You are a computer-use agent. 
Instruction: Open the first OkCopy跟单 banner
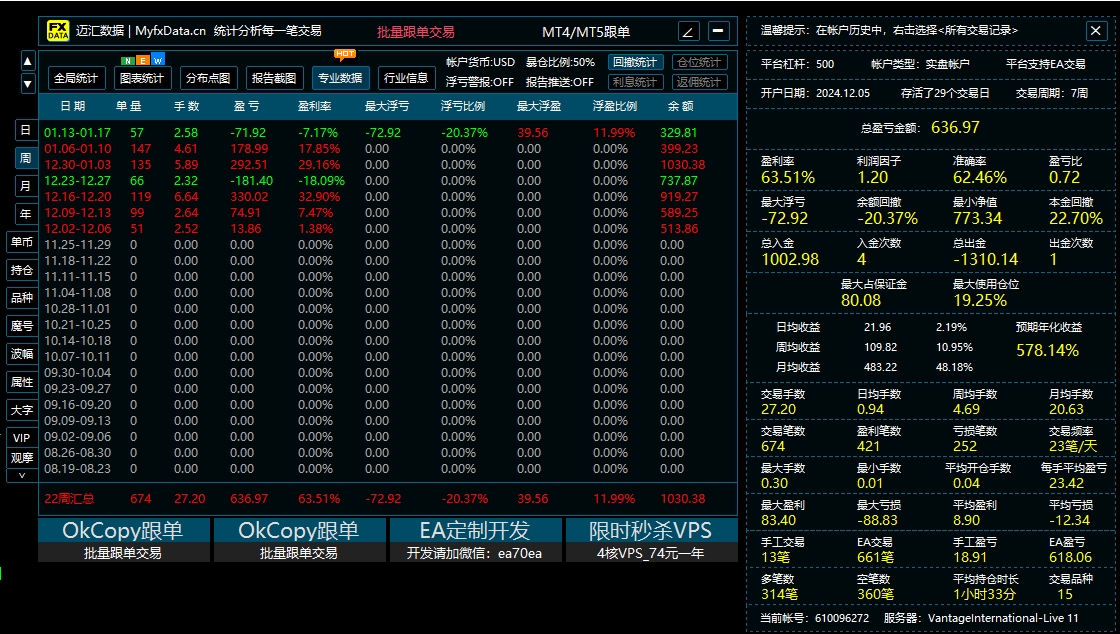[x=124, y=540]
